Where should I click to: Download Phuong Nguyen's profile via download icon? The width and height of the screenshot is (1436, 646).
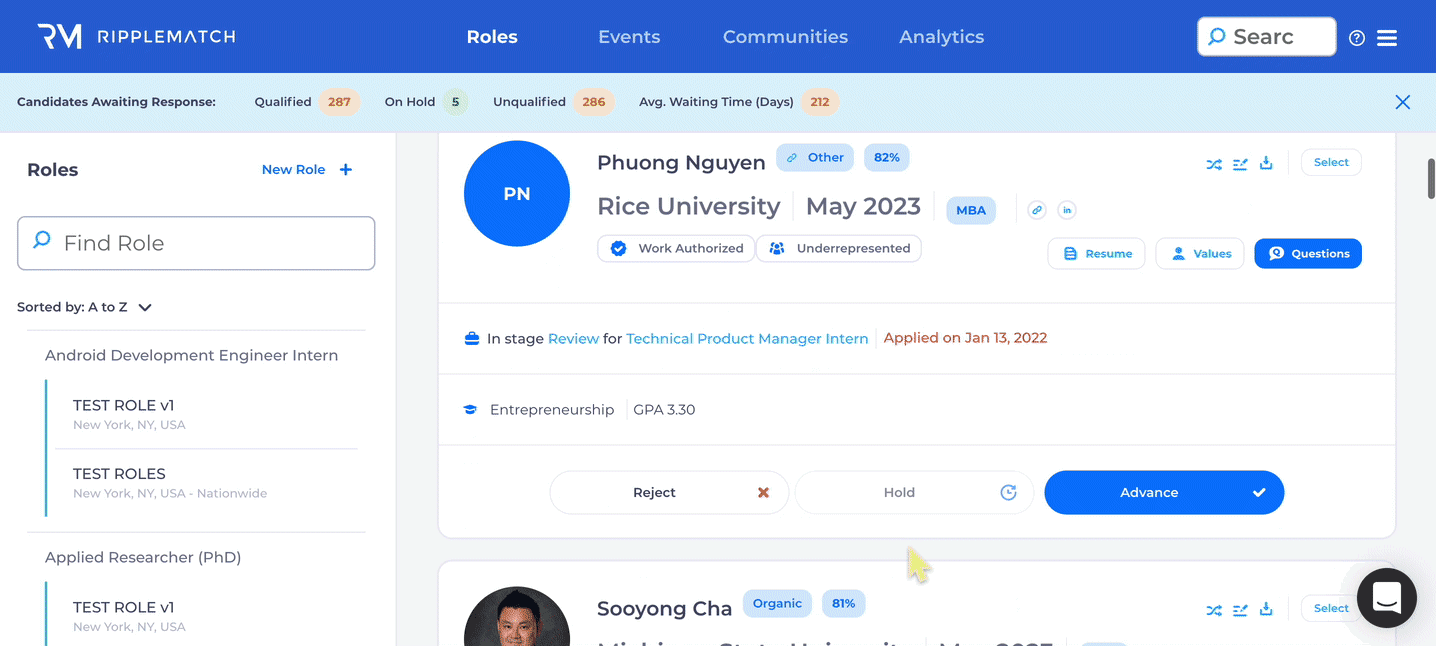tap(1266, 163)
